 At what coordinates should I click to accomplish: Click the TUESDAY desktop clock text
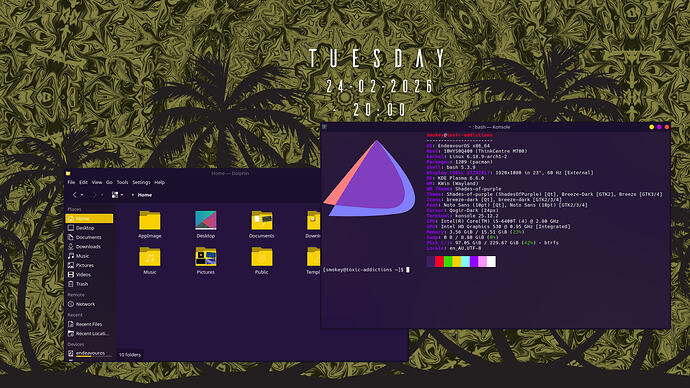click(x=378, y=59)
